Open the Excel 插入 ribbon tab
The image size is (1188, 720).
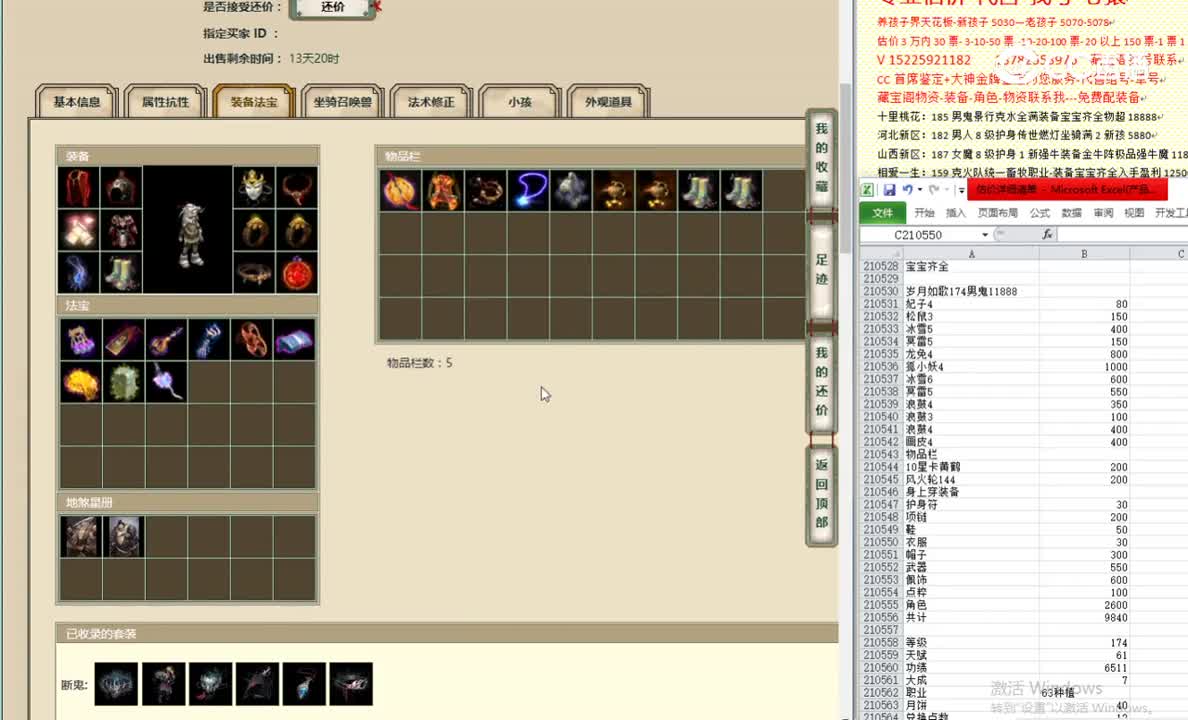pyautogui.click(x=956, y=213)
